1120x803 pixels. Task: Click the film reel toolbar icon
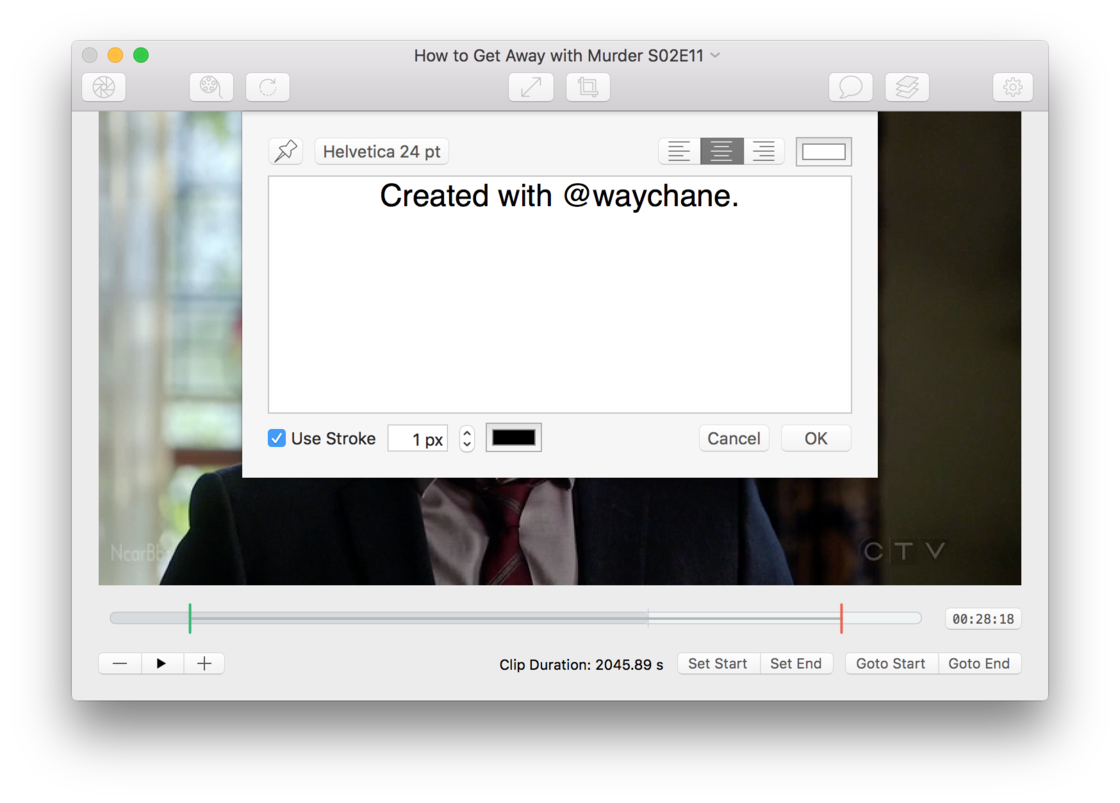[211, 87]
